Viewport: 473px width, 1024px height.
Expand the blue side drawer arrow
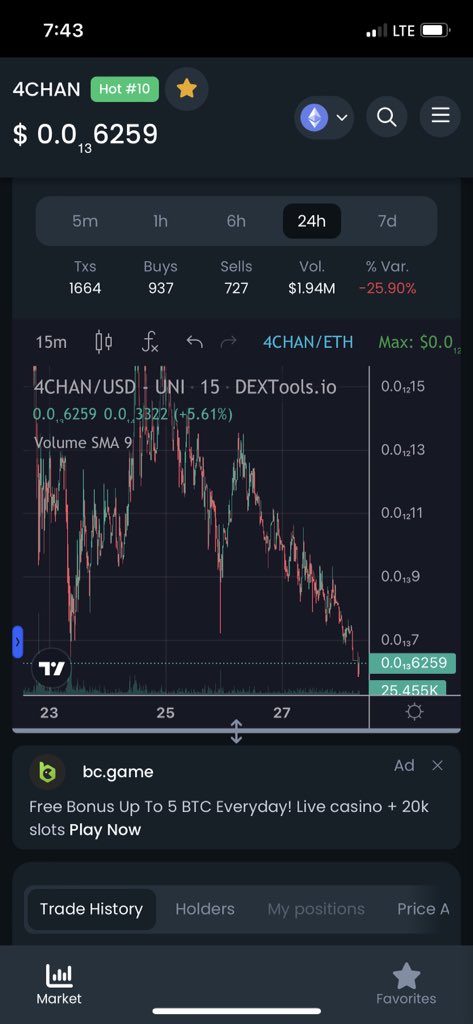click(x=18, y=642)
